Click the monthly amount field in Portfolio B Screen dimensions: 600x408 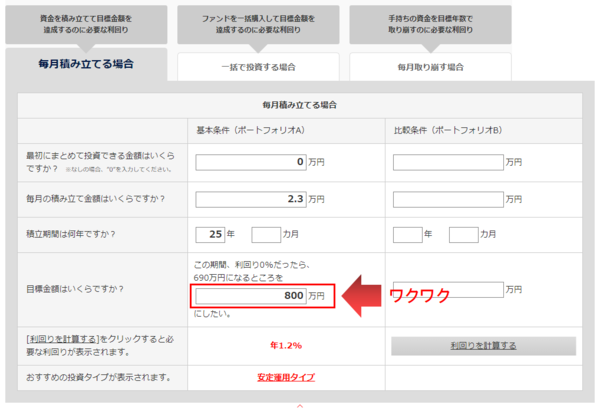(448, 199)
